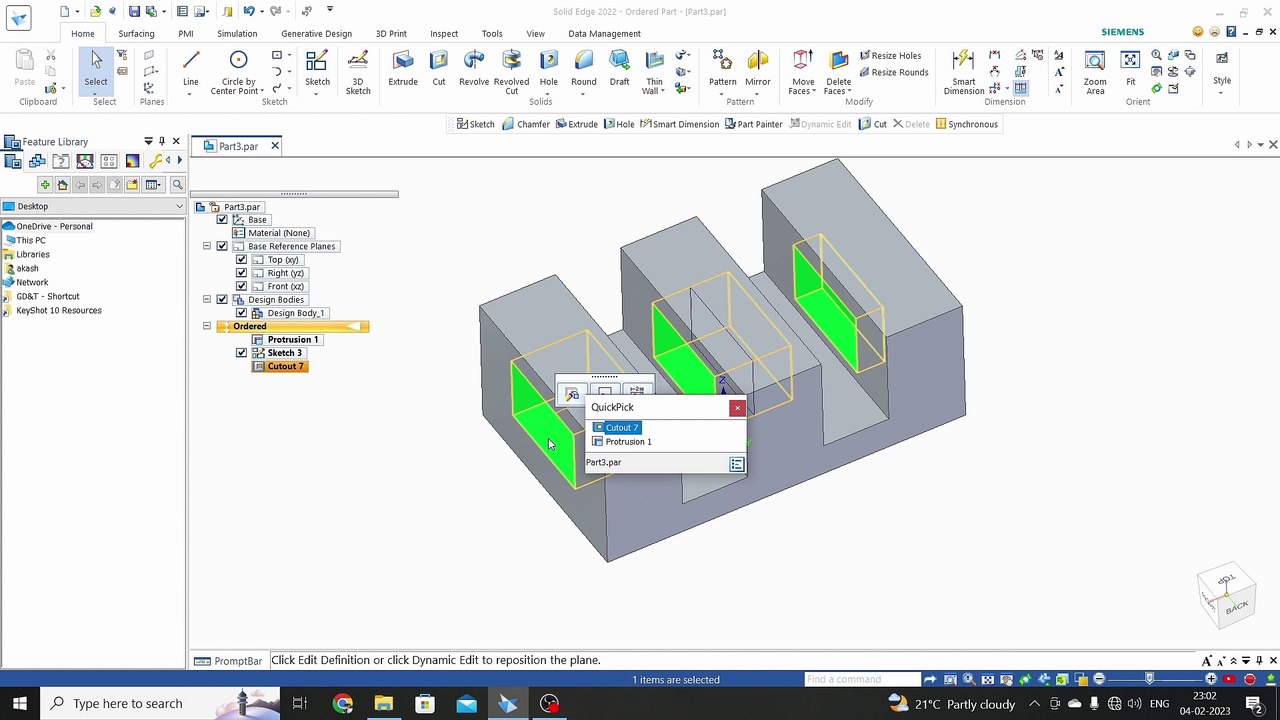
Task: Open Pattern dropdown arrow
Action: [x=722, y=95]
